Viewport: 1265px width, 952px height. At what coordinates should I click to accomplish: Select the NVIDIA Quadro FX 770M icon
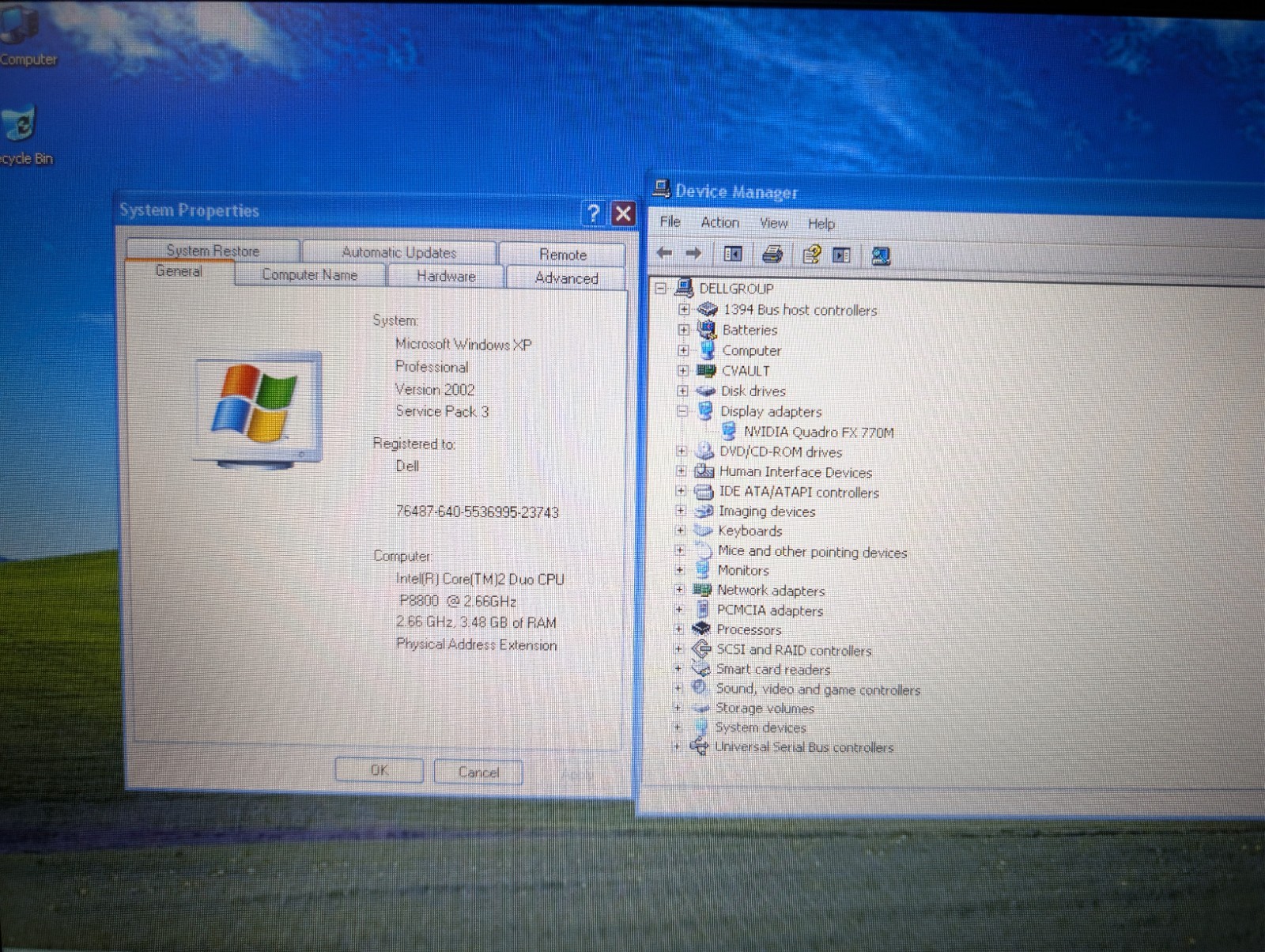pyautogui.click(x=729, y=431)
